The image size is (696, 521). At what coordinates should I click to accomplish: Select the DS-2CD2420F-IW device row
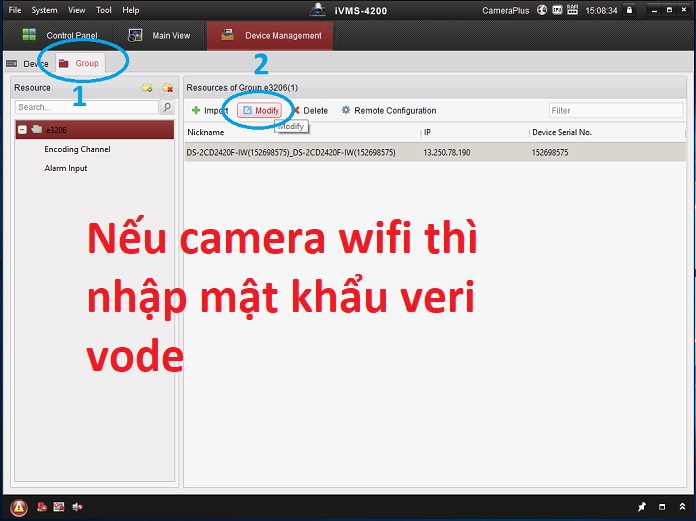(x=435, y=152)
